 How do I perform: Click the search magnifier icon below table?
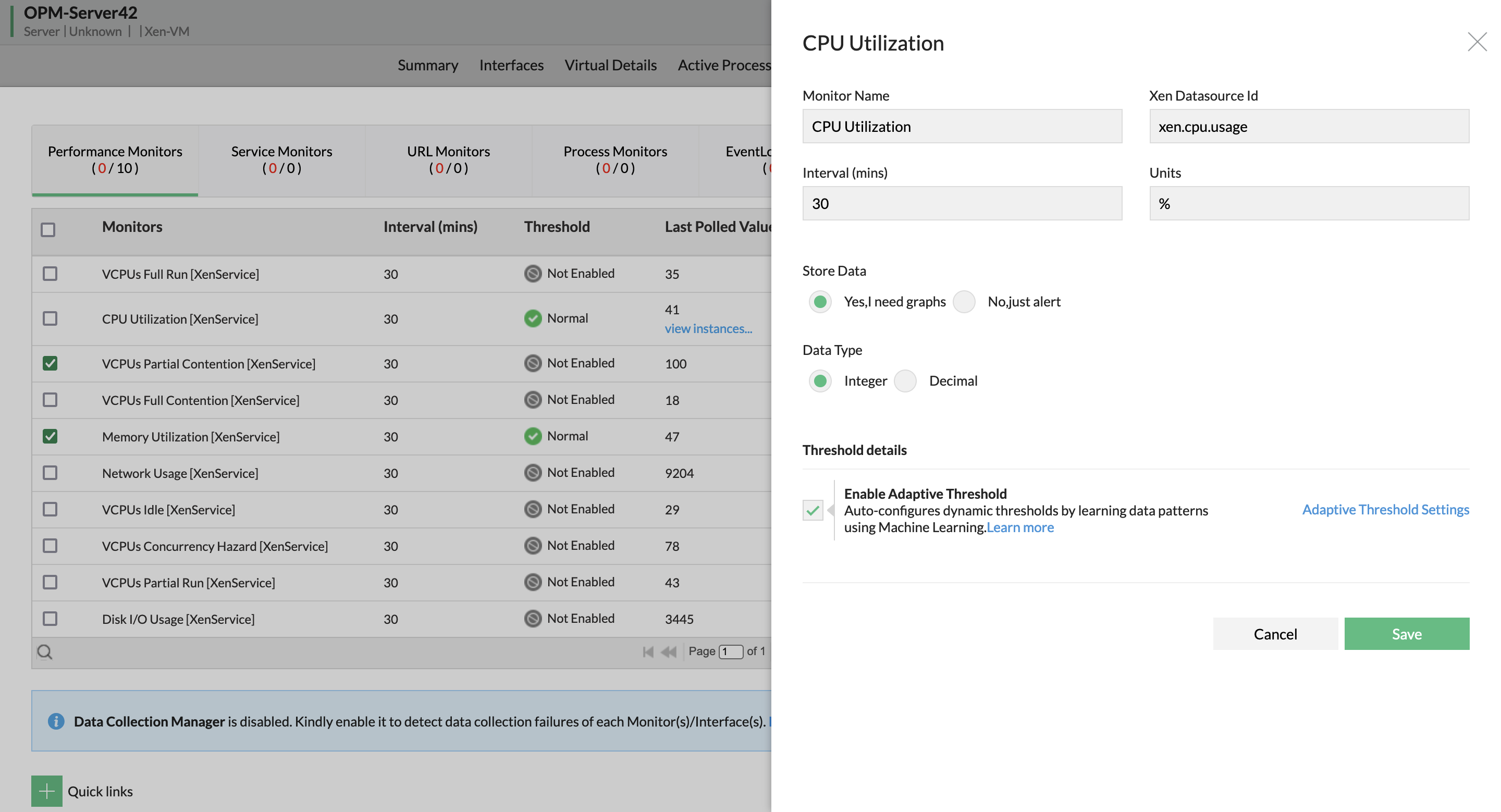tap(45, 652)
